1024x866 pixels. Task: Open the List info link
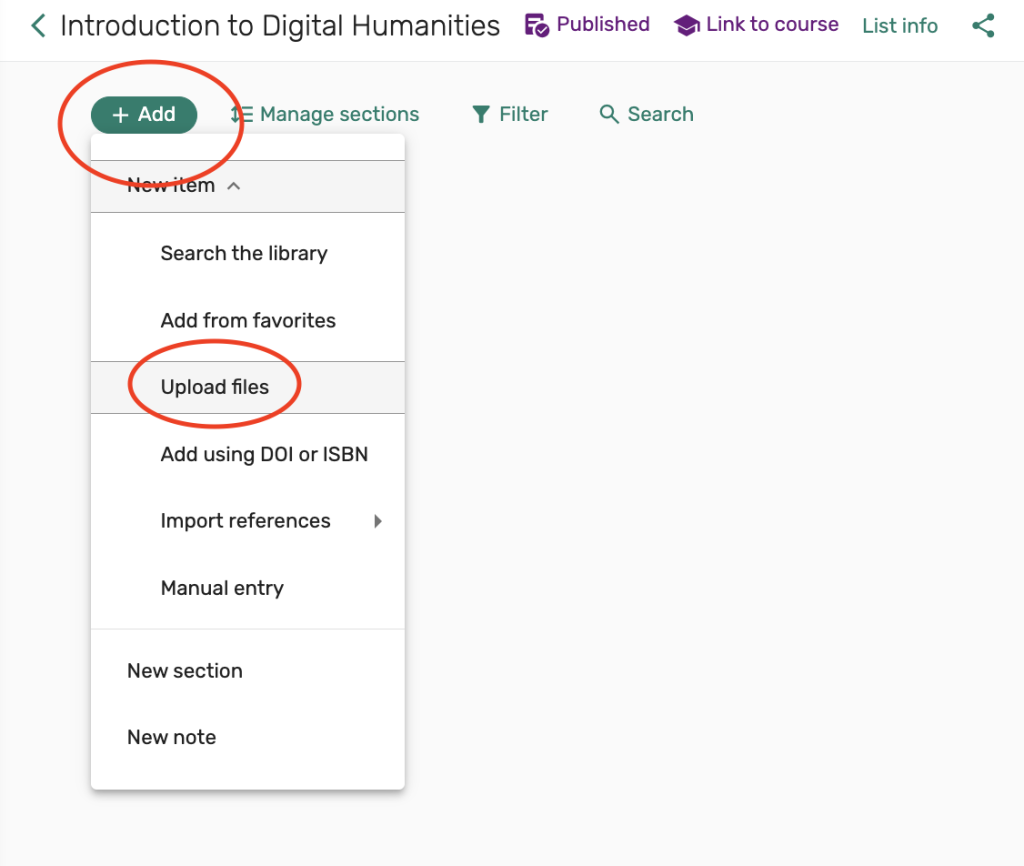900,26
